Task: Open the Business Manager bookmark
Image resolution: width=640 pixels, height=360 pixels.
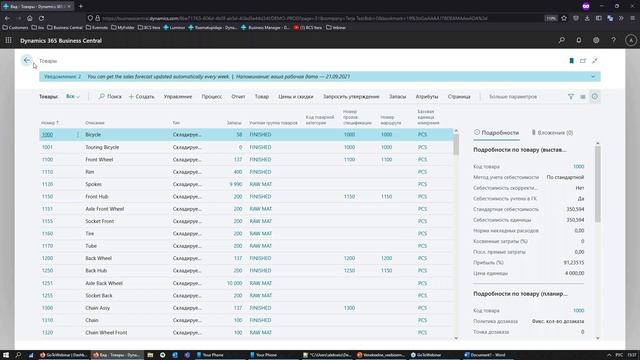Action: (x=265, y=27)
